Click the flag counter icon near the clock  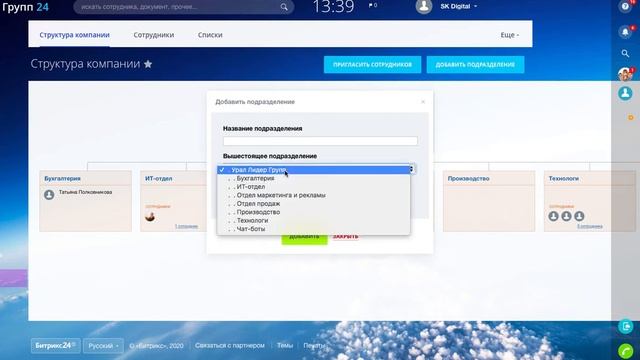(373, 5)
